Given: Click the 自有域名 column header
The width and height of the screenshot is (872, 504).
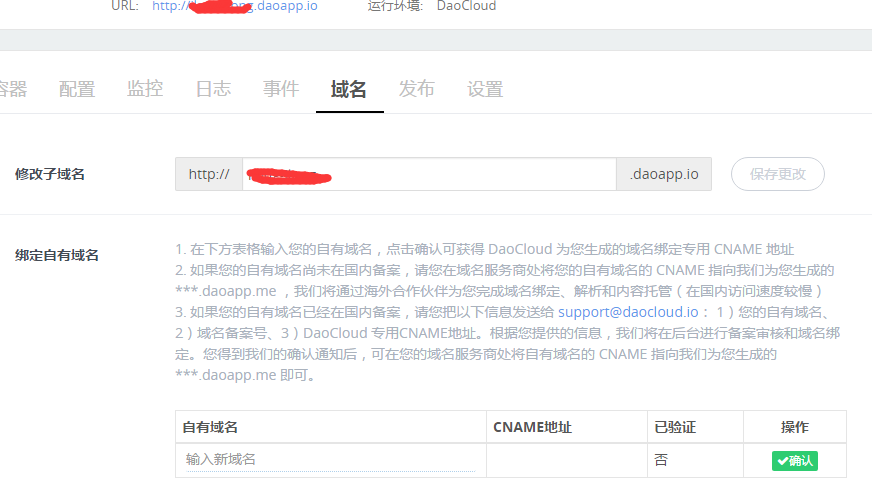Looking at the screenshot, I should click(x=210, y=427).
